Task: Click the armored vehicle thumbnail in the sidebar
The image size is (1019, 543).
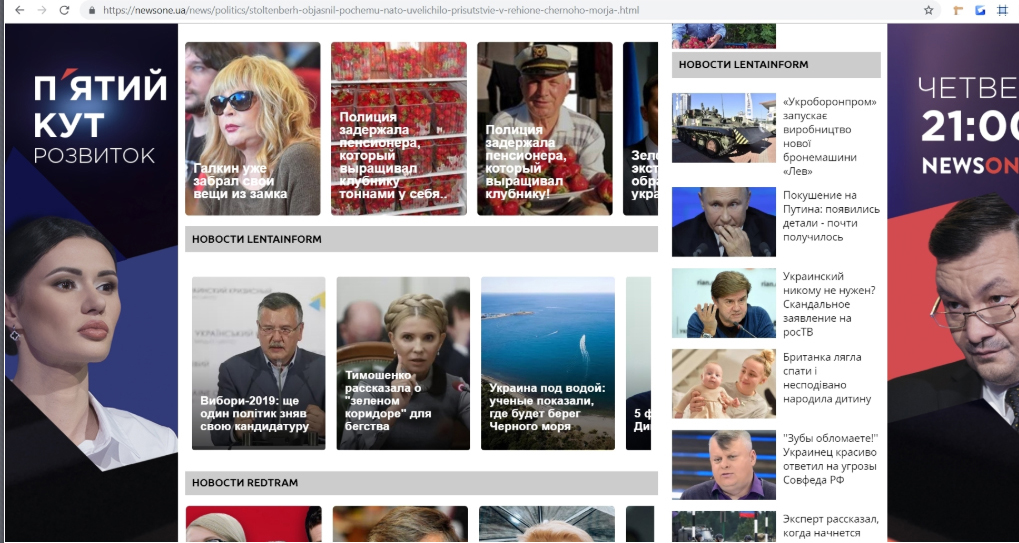Action: [724, 127]
